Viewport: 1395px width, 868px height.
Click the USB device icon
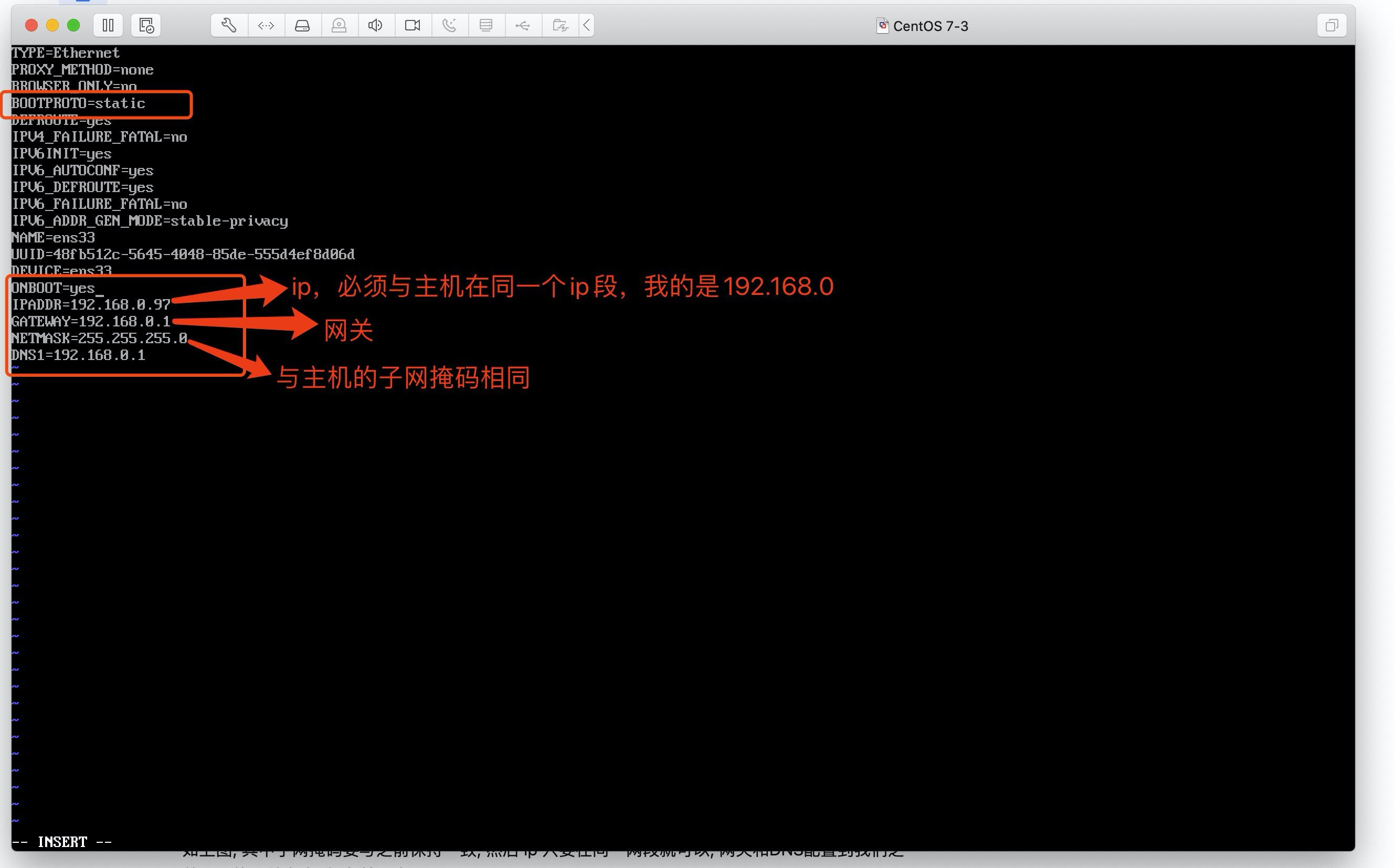pos(523,25)
